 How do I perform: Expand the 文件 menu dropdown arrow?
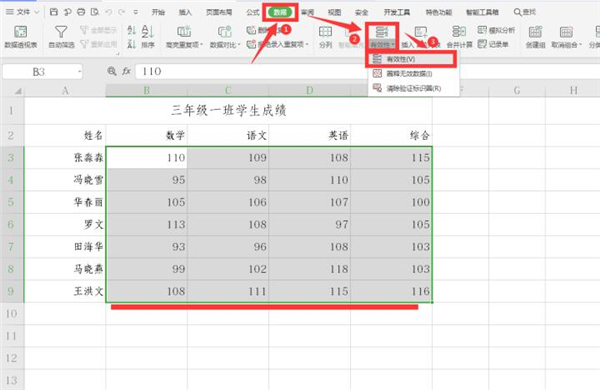[x=37, y=13]
